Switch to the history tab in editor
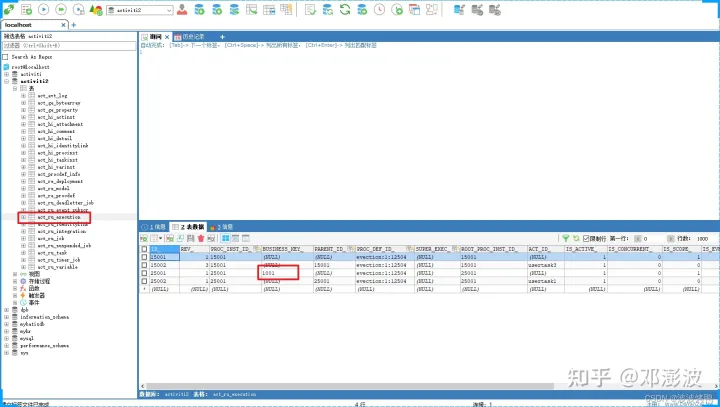Image resolution: width=720 pixels, height=407 pixels. coord(189,36)
